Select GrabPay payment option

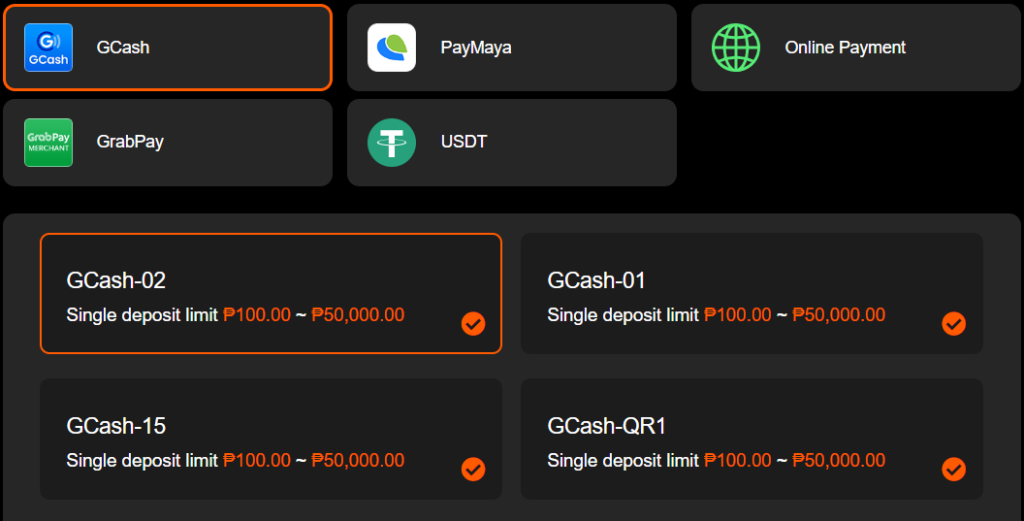click(x=168, y=142)
